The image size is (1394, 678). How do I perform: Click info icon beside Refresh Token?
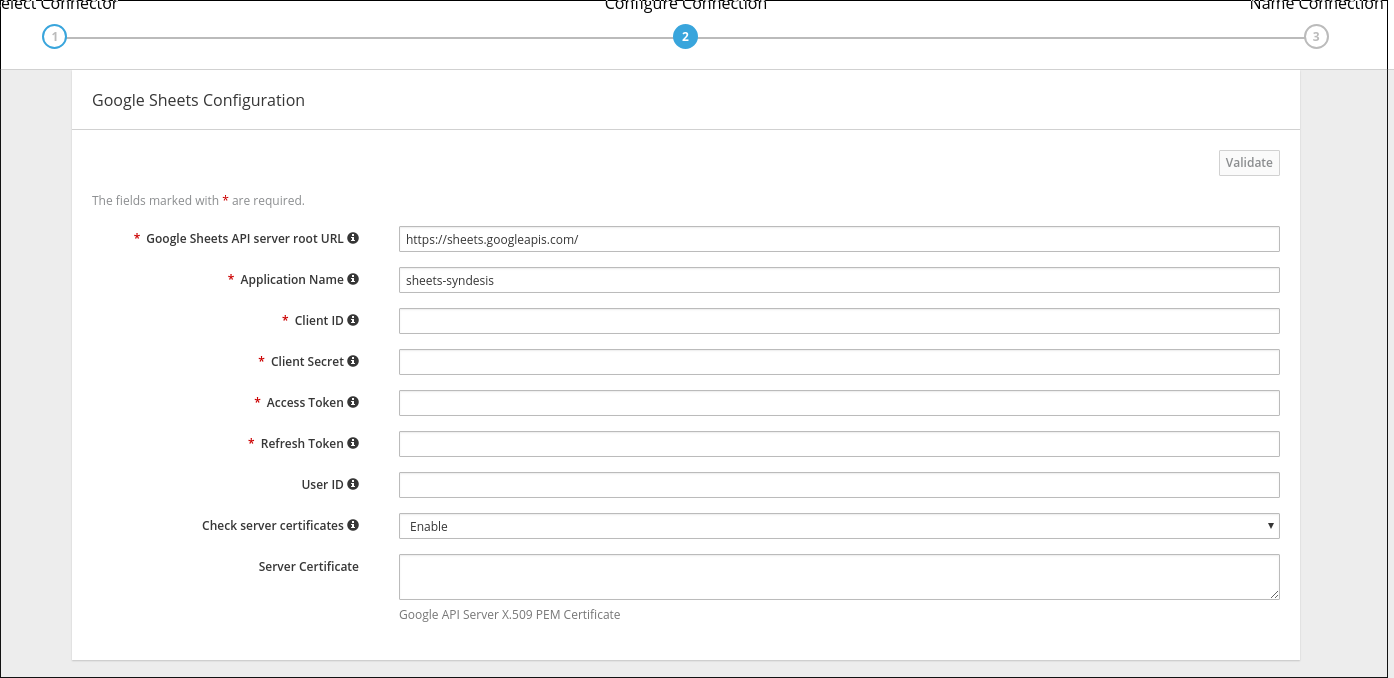(x=353, y=443)
